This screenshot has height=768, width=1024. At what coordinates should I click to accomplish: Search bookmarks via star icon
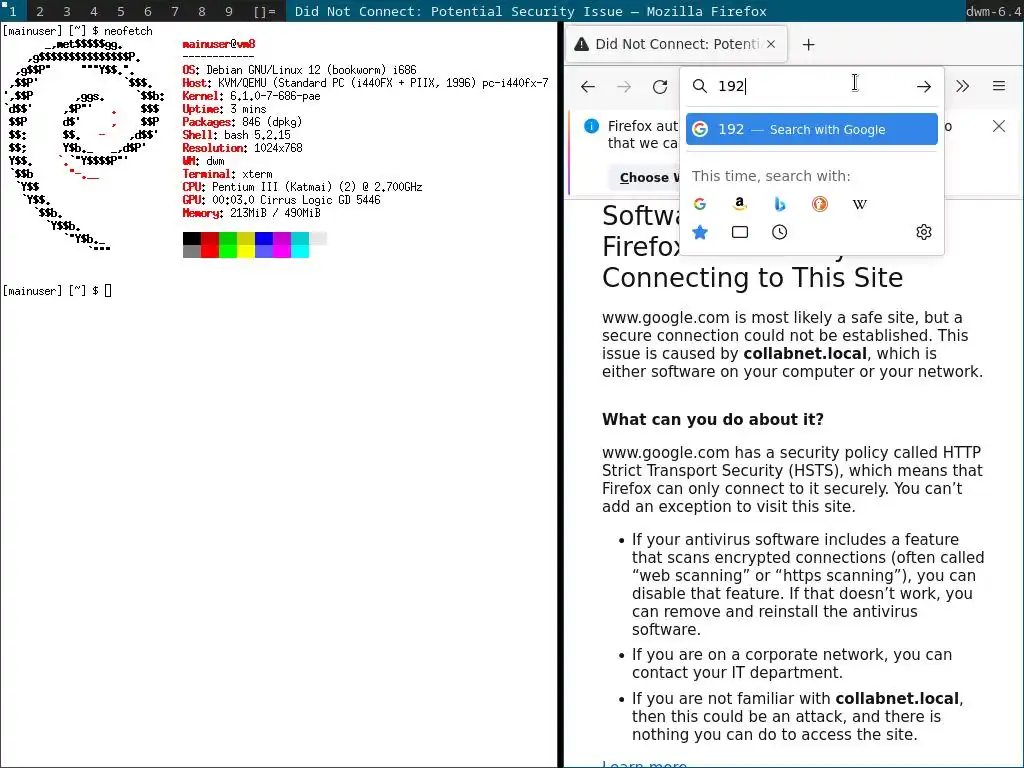700,232
